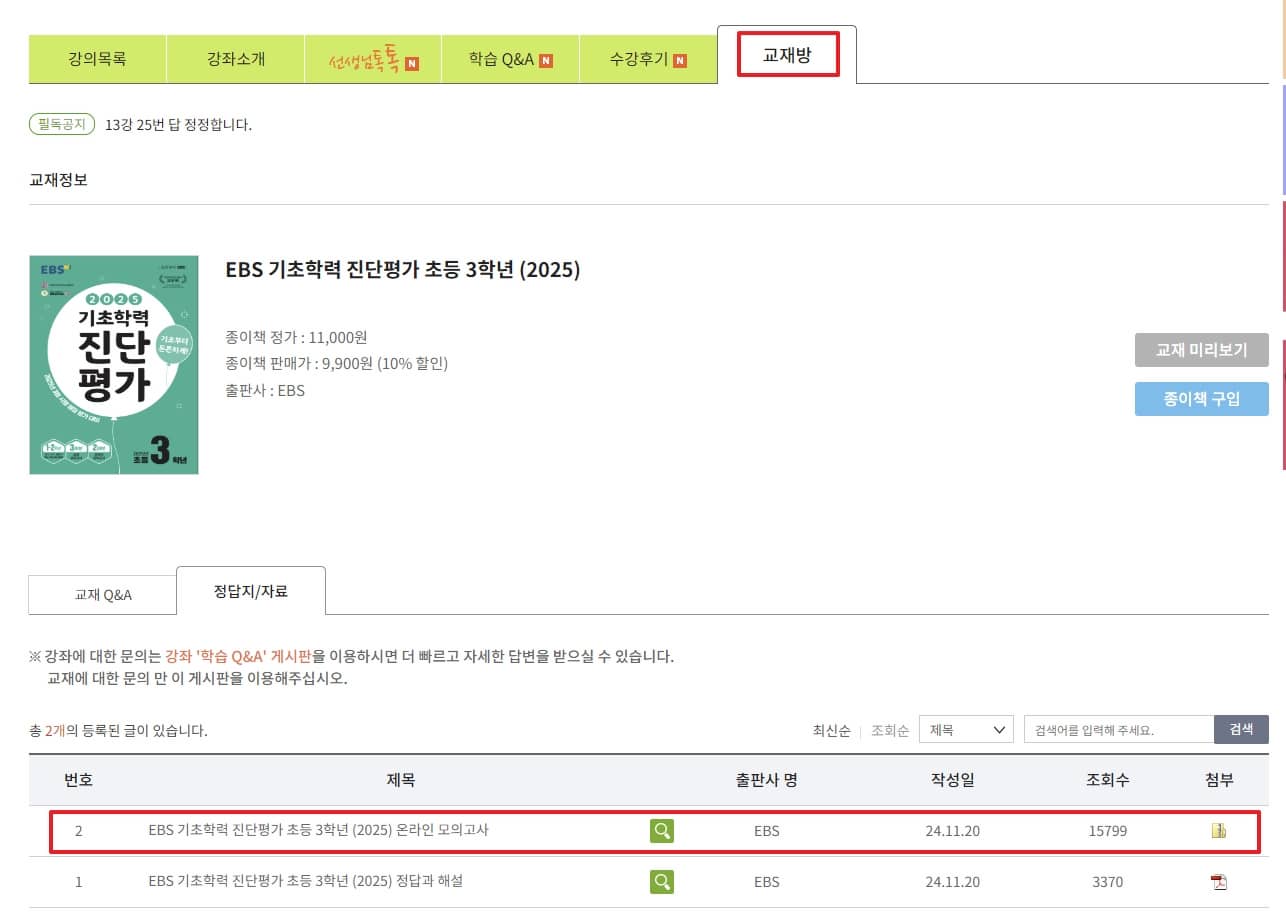Open the notice 13강 25번 답 정정합니다
The image size is (1286, 920).
pos(178,125)
